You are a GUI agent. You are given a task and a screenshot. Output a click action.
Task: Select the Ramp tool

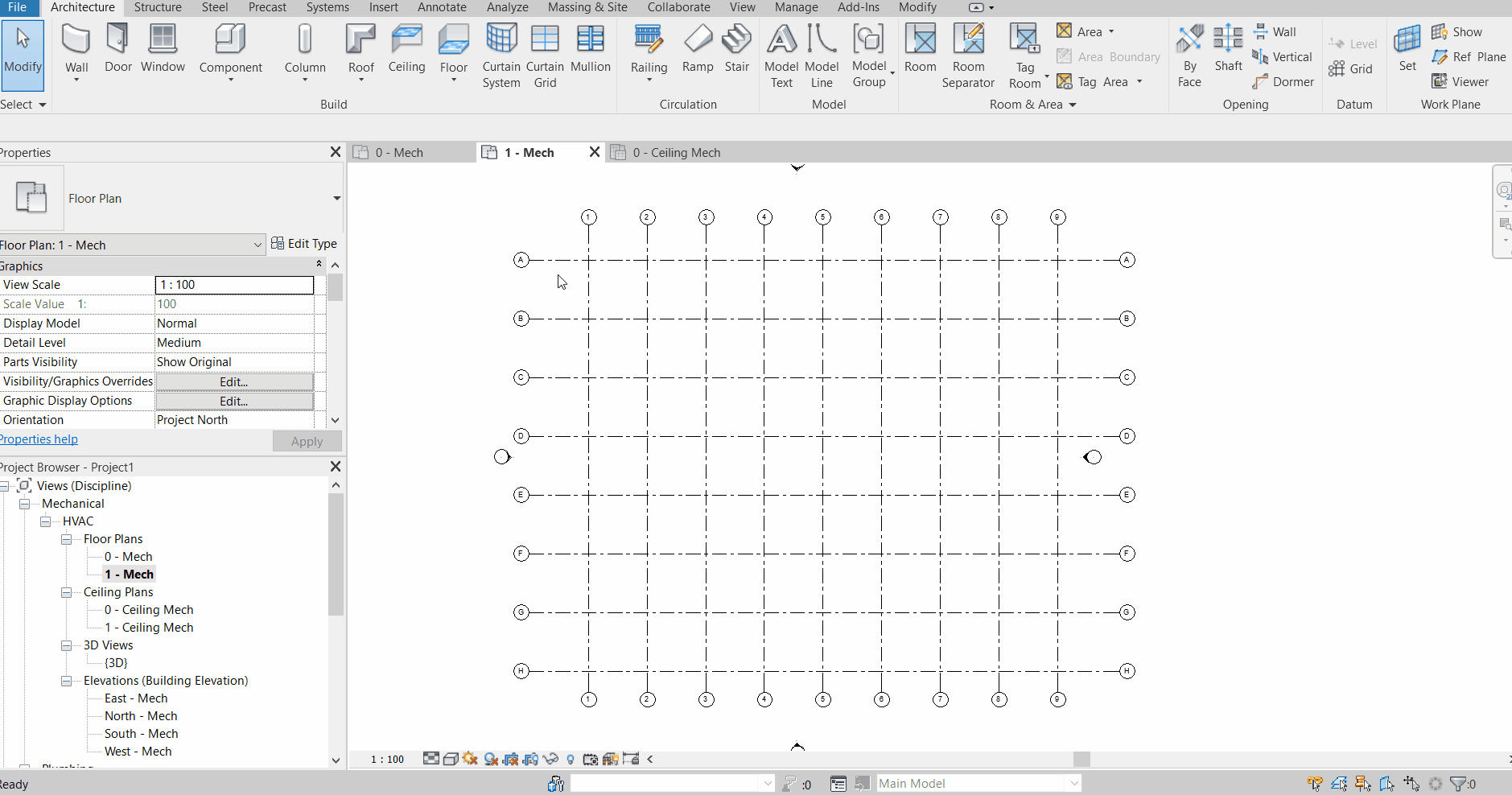coord(698,48)
